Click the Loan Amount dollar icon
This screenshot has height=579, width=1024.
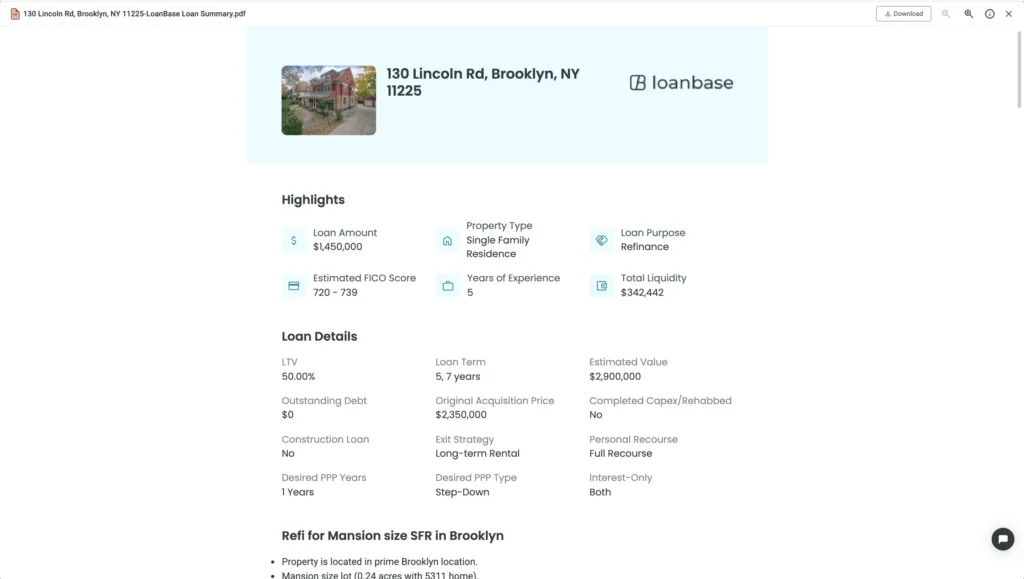click(x=294, y=240)
